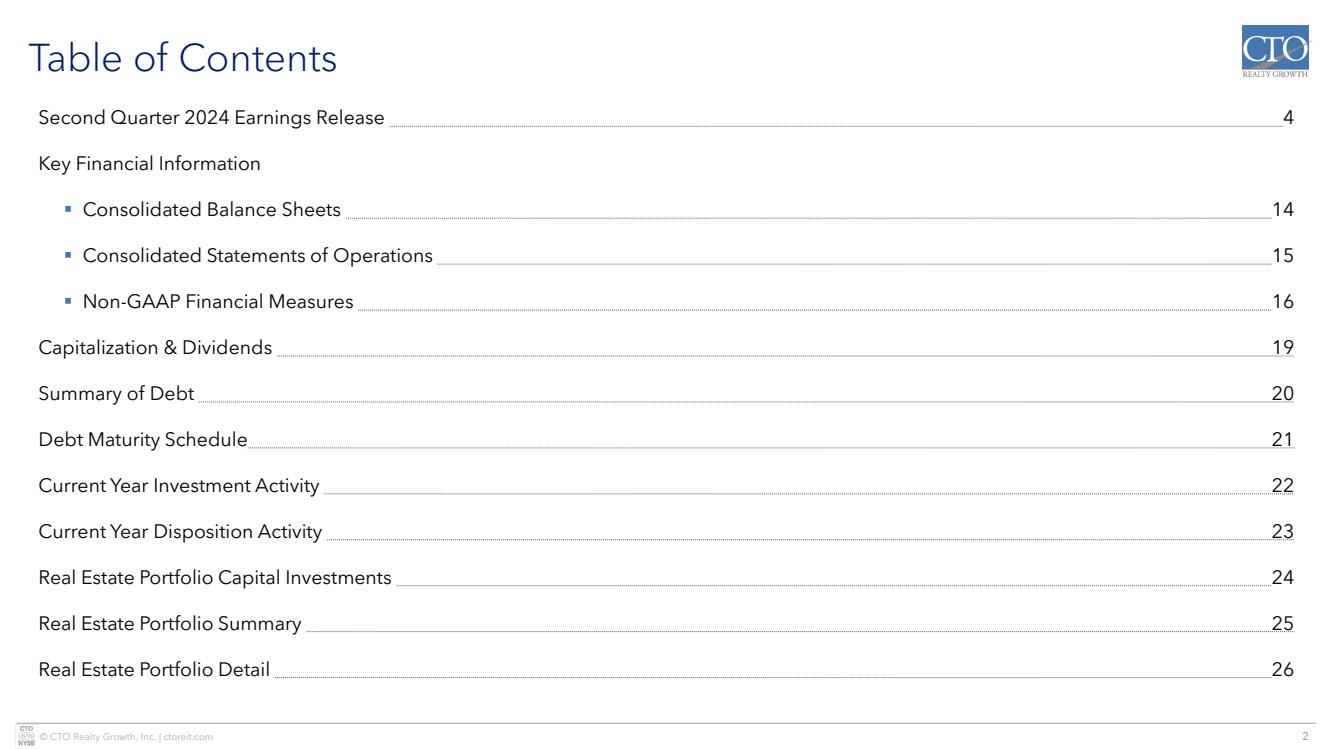Go to Current Year Investment Activity
Viewport: 1333px width, 749px height.
pyautogui.click(x=178, y=486)
